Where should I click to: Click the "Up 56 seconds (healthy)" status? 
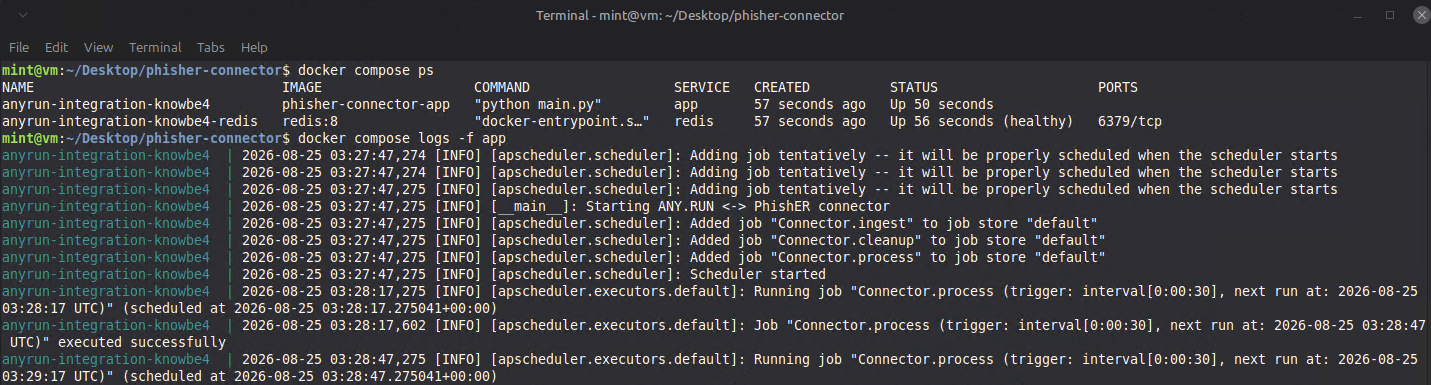tap(982, 121)
